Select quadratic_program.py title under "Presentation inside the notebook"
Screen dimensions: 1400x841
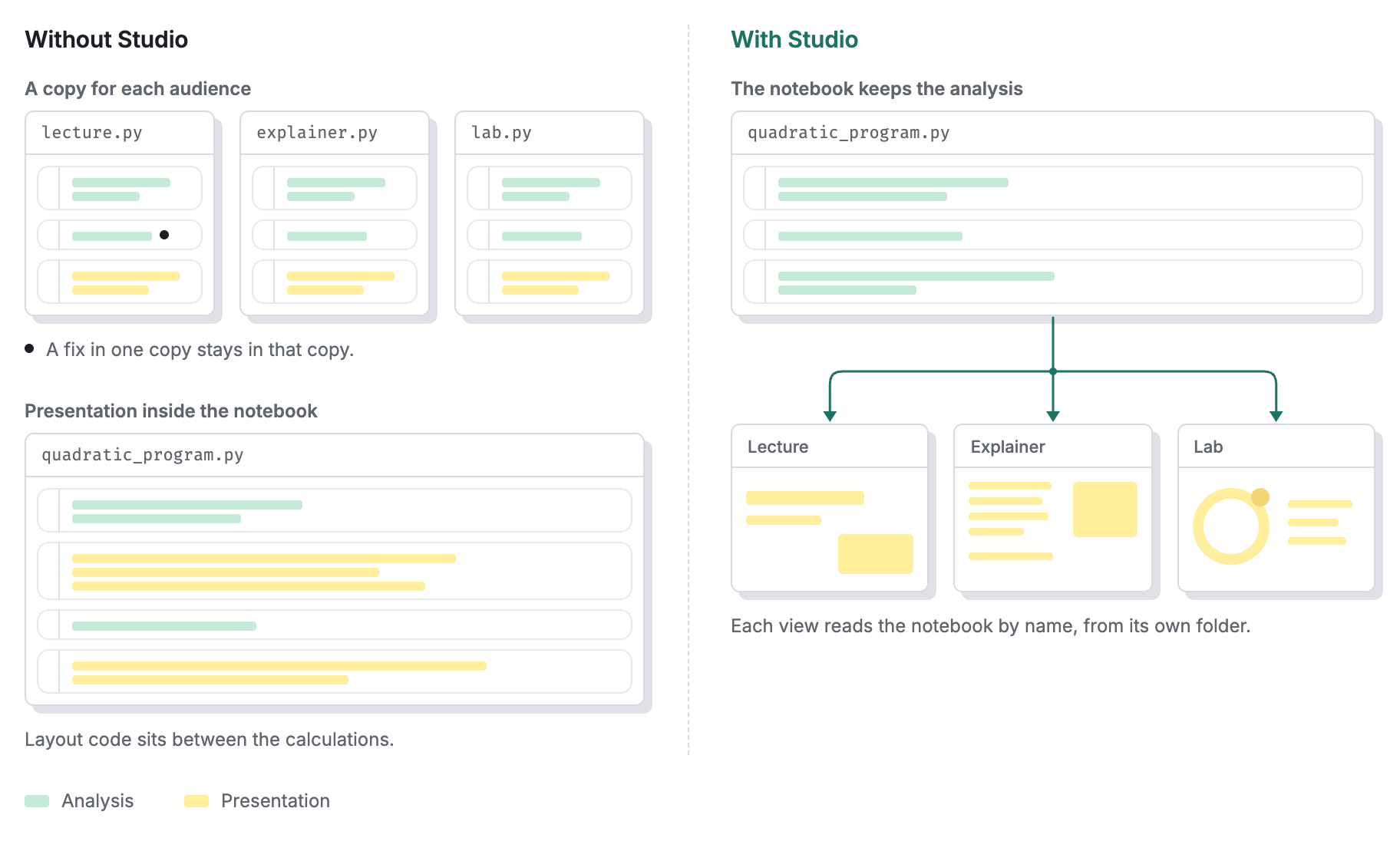coord(143,455)
